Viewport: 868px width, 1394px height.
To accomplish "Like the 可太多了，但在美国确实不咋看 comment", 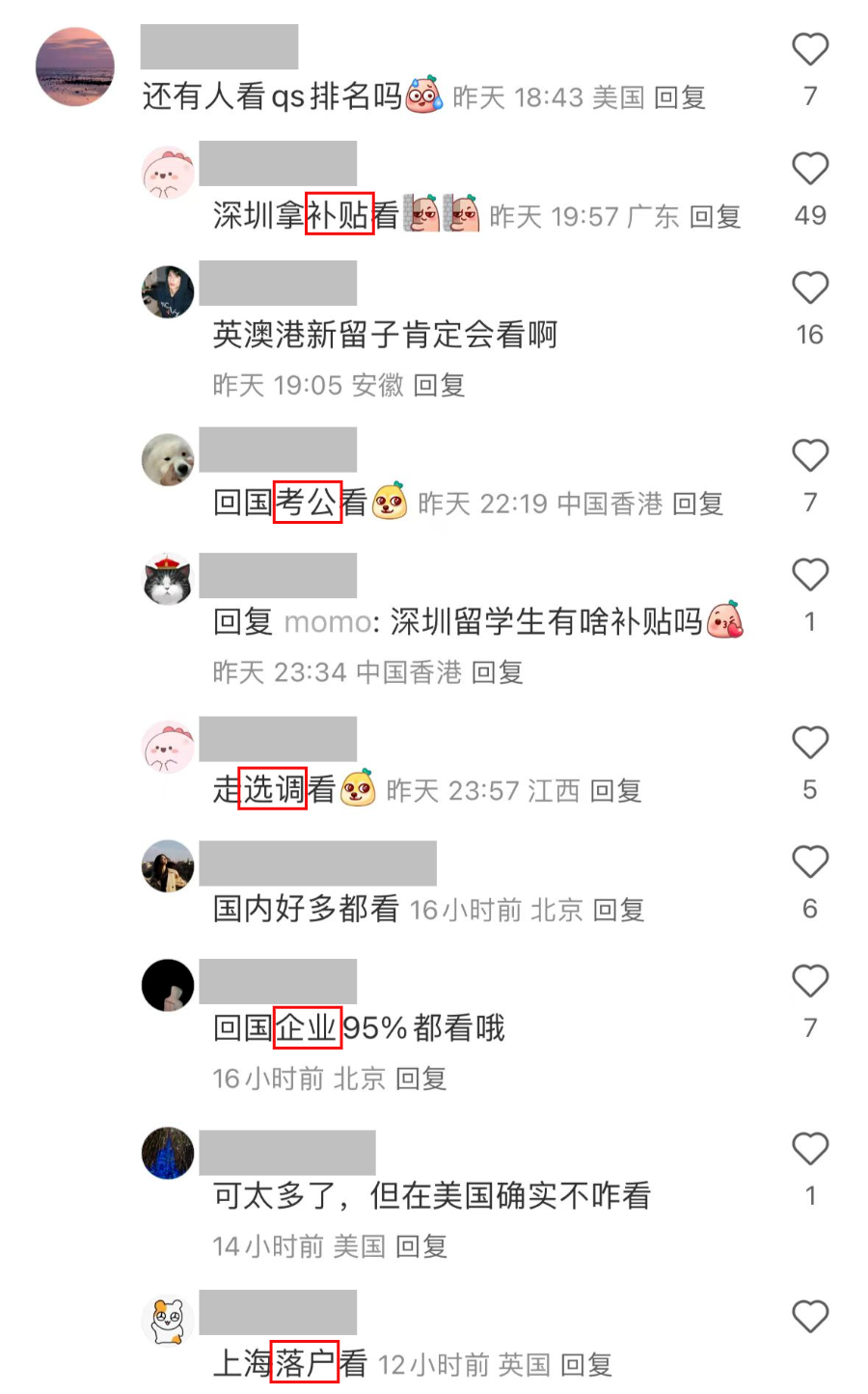I will pos(810,1149).
